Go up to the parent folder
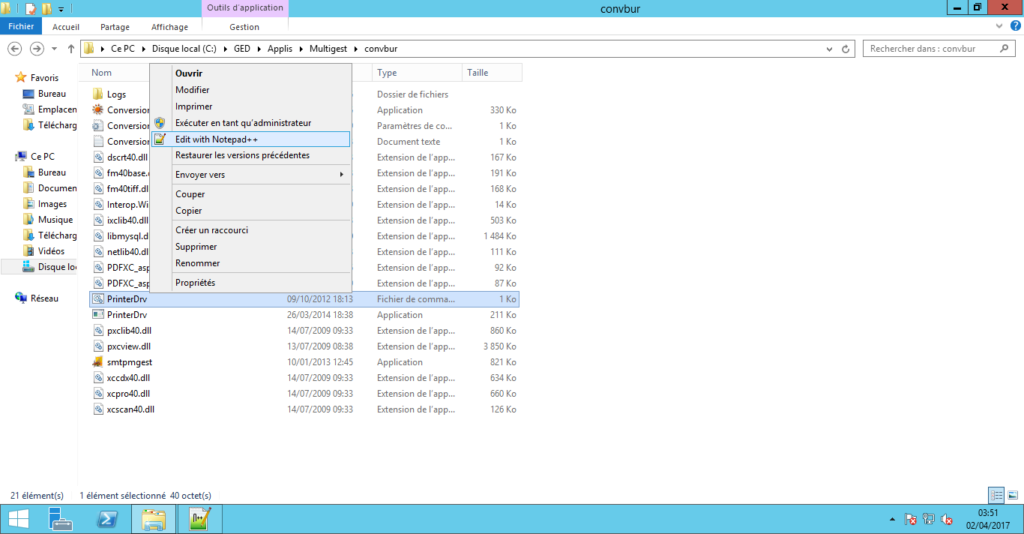Screen dimensions: 1024x534 point(71,48)
